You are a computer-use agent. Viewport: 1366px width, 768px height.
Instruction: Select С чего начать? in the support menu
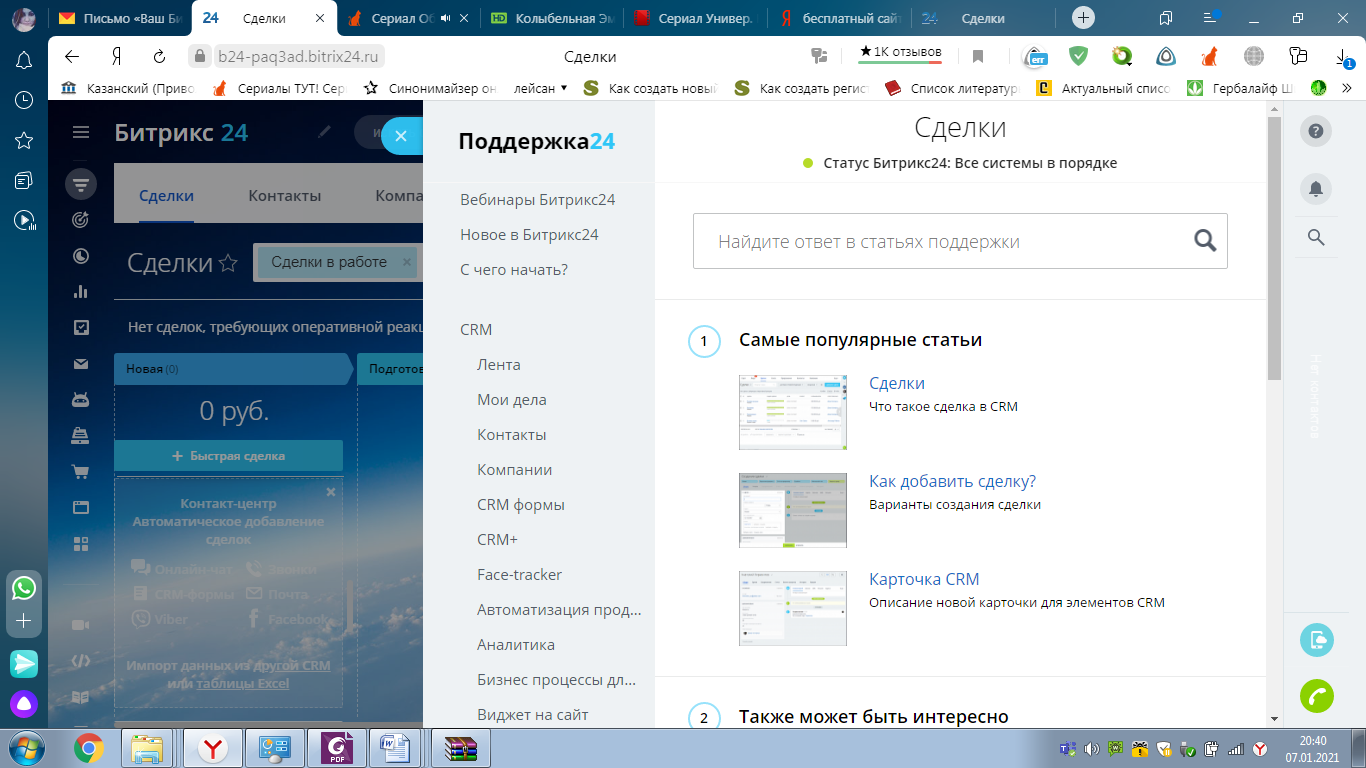coord(514,270)
